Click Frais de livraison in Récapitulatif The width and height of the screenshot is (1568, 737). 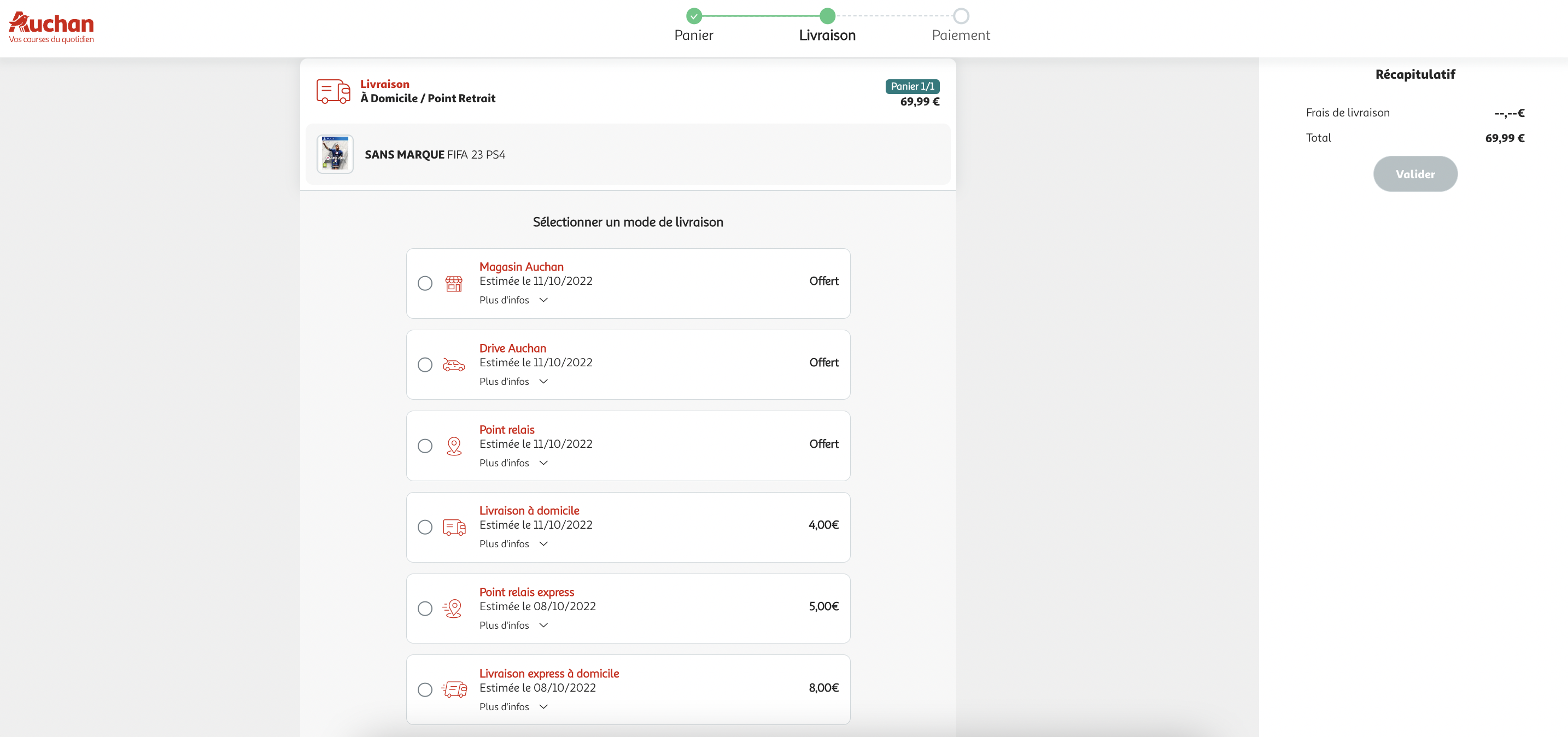coord(1348,113)
